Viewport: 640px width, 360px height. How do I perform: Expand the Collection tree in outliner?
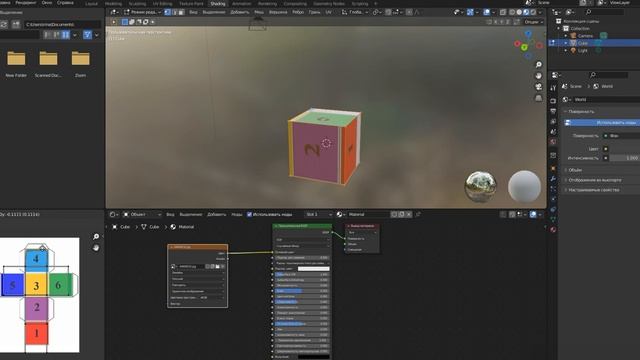pyautogui.click(x=559, y=29)
